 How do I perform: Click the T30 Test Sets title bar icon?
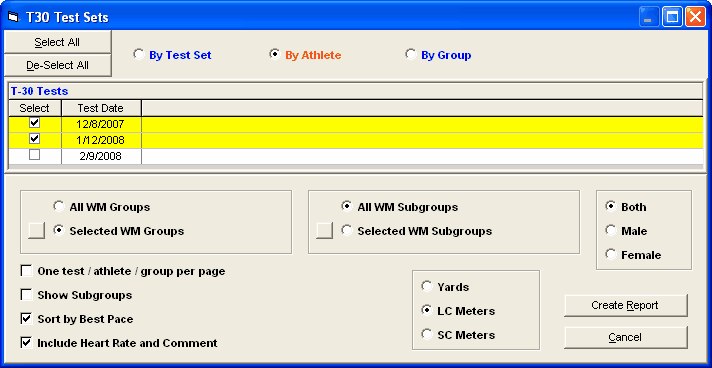click(14, 18)
